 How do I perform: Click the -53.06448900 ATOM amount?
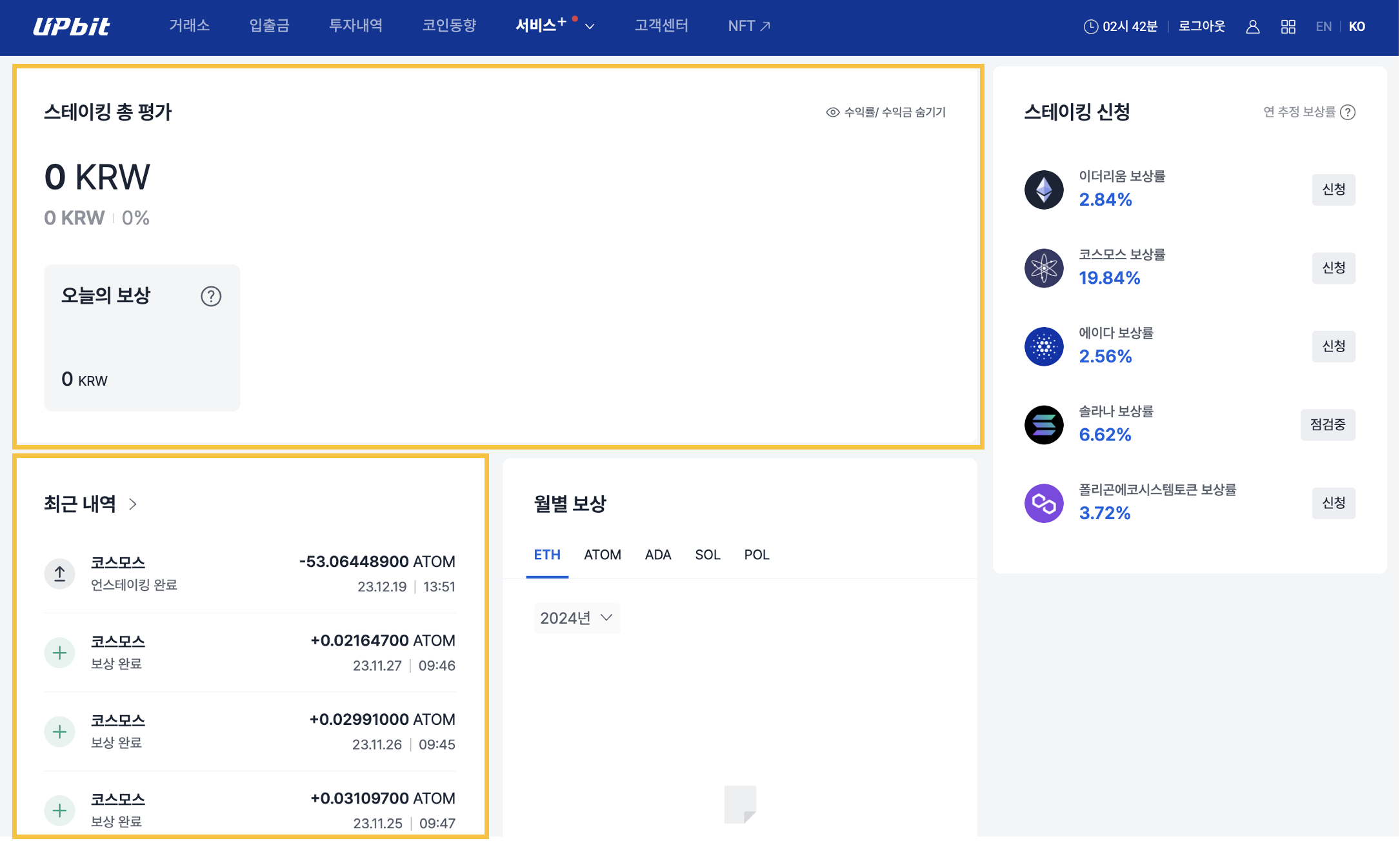coord(377,562)
